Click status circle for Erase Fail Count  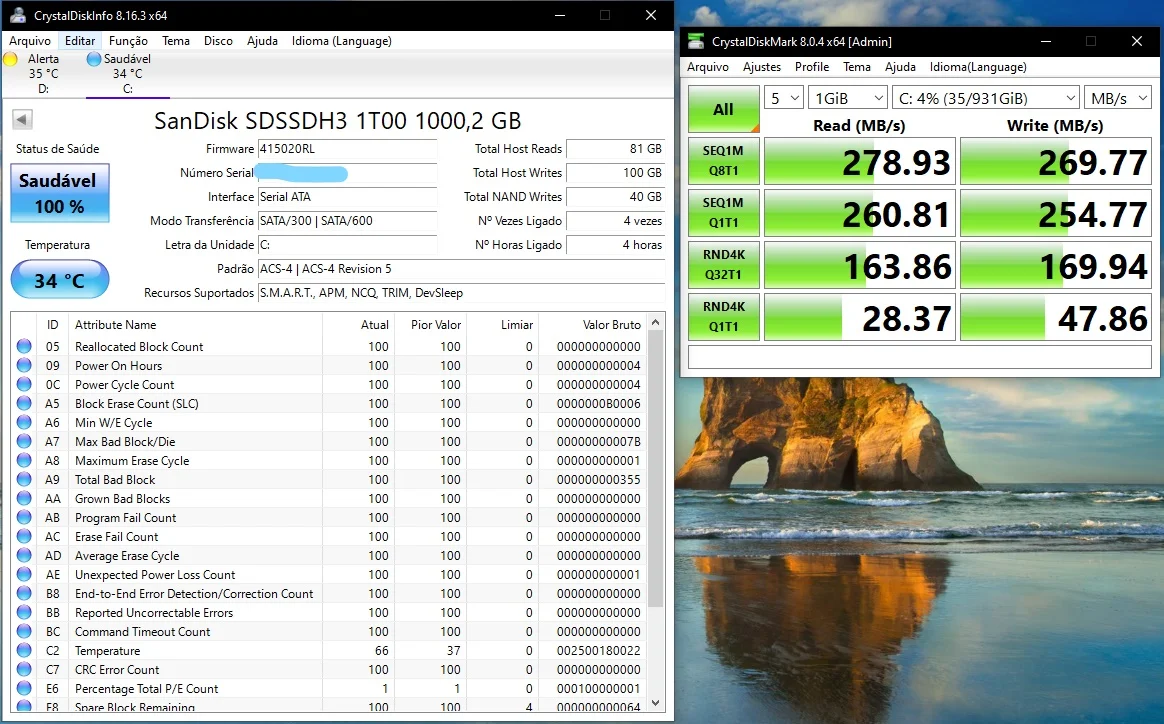click(x=24, y=536)
